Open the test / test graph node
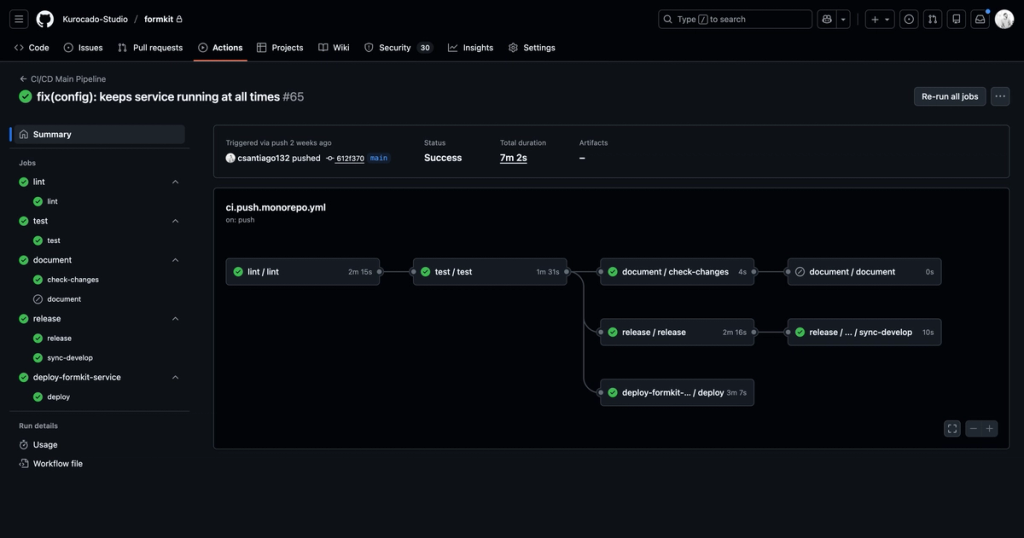The image size is (1024, 538). 490,272
